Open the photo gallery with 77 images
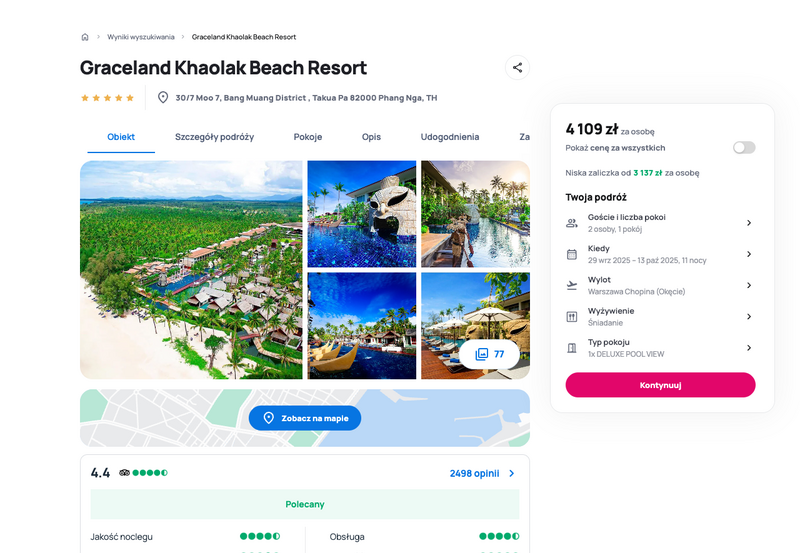 tap(489, 354)
